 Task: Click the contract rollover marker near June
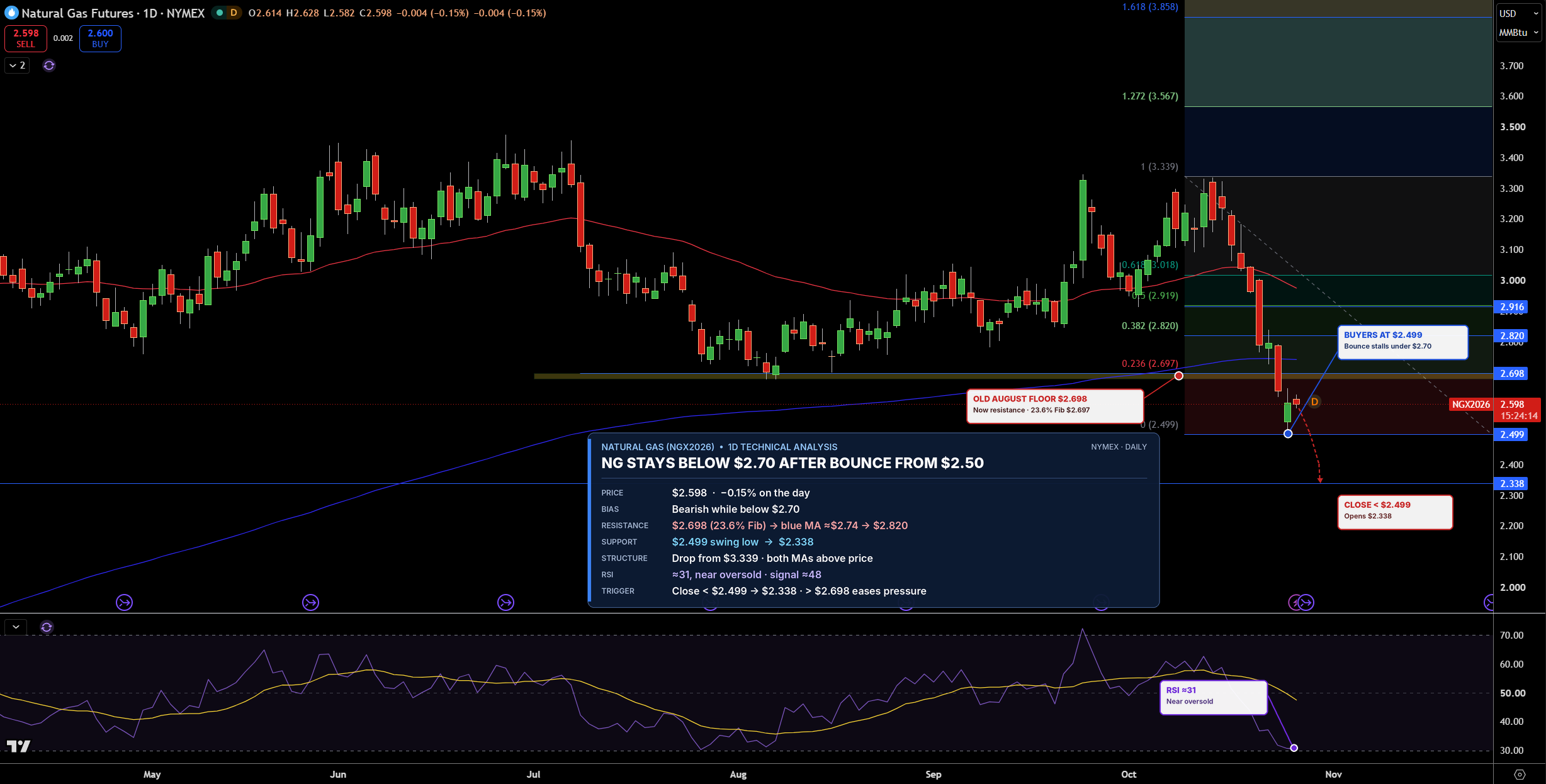click(x=310, y=603)
